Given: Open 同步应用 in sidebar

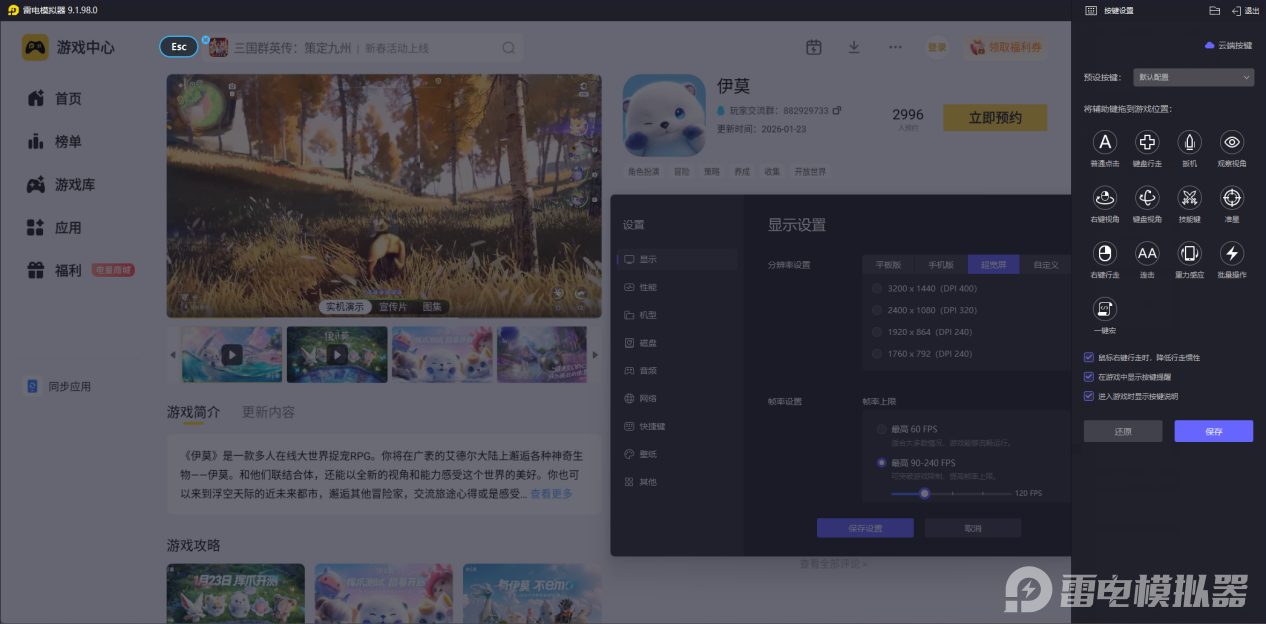Looking at the screenshot, I should point(58,386).
